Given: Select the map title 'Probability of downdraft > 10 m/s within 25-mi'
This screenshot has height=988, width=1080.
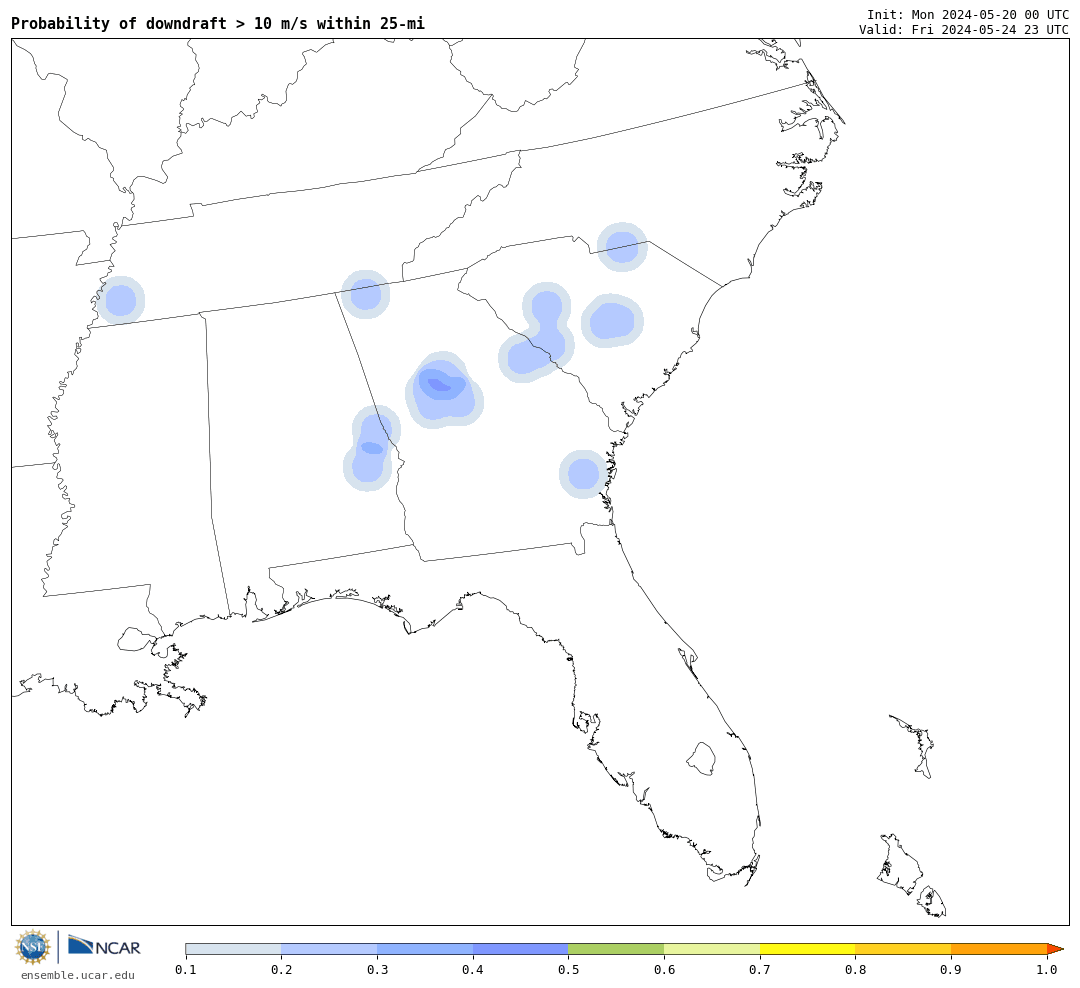Looking at the screenshot, I should 218,23.
